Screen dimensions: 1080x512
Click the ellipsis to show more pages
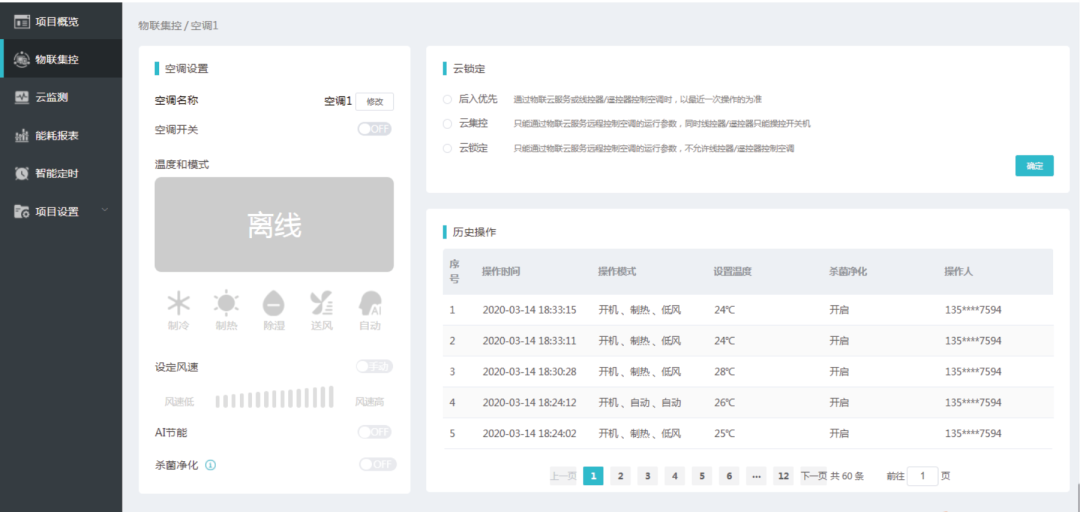pyautogui.click(x=756, y=476)
